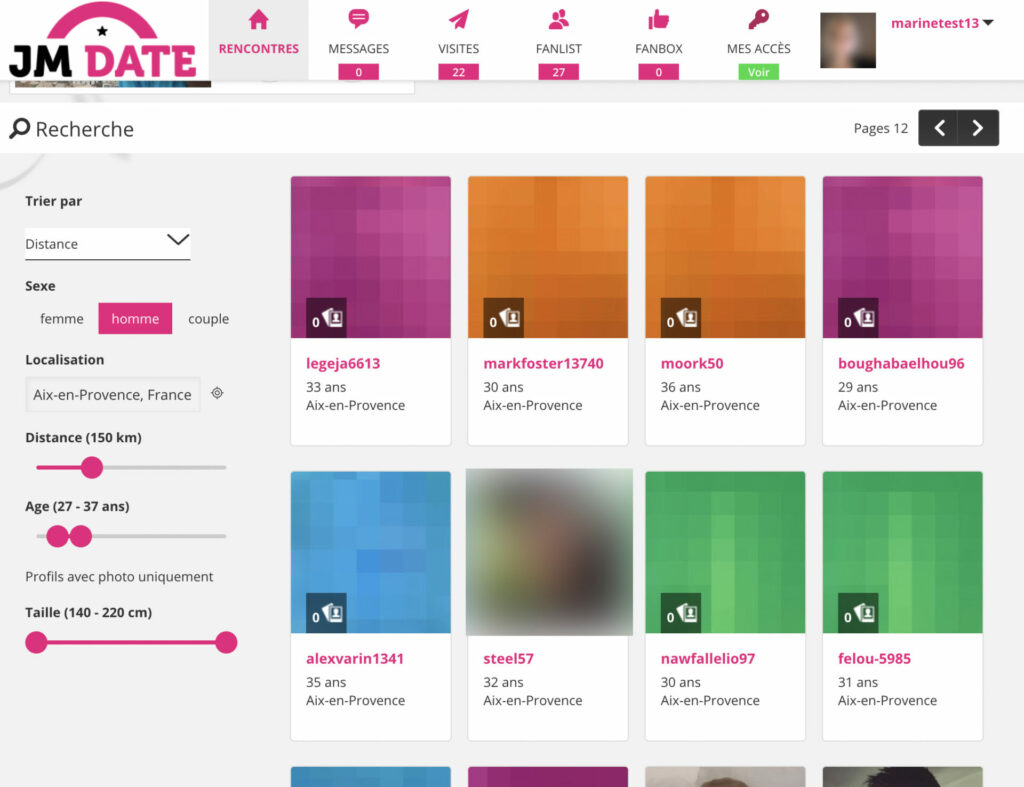This screenshot has width=1024, height=787.
Task: Go to the next results page
Action: pos(978,128)
